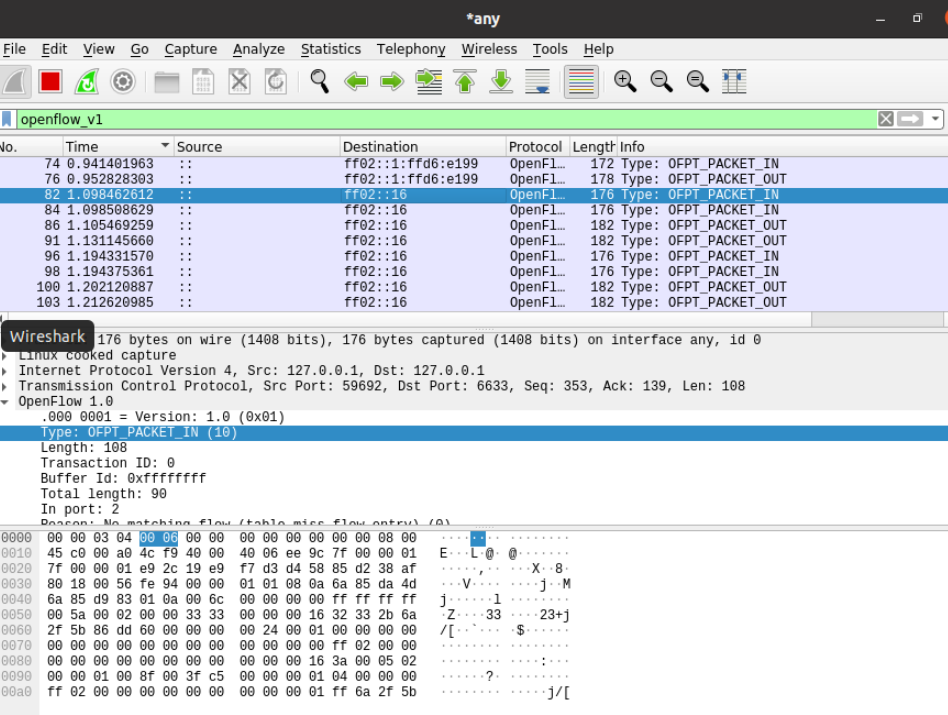Expand Linux cooked capture tree node

click(5, 355)
